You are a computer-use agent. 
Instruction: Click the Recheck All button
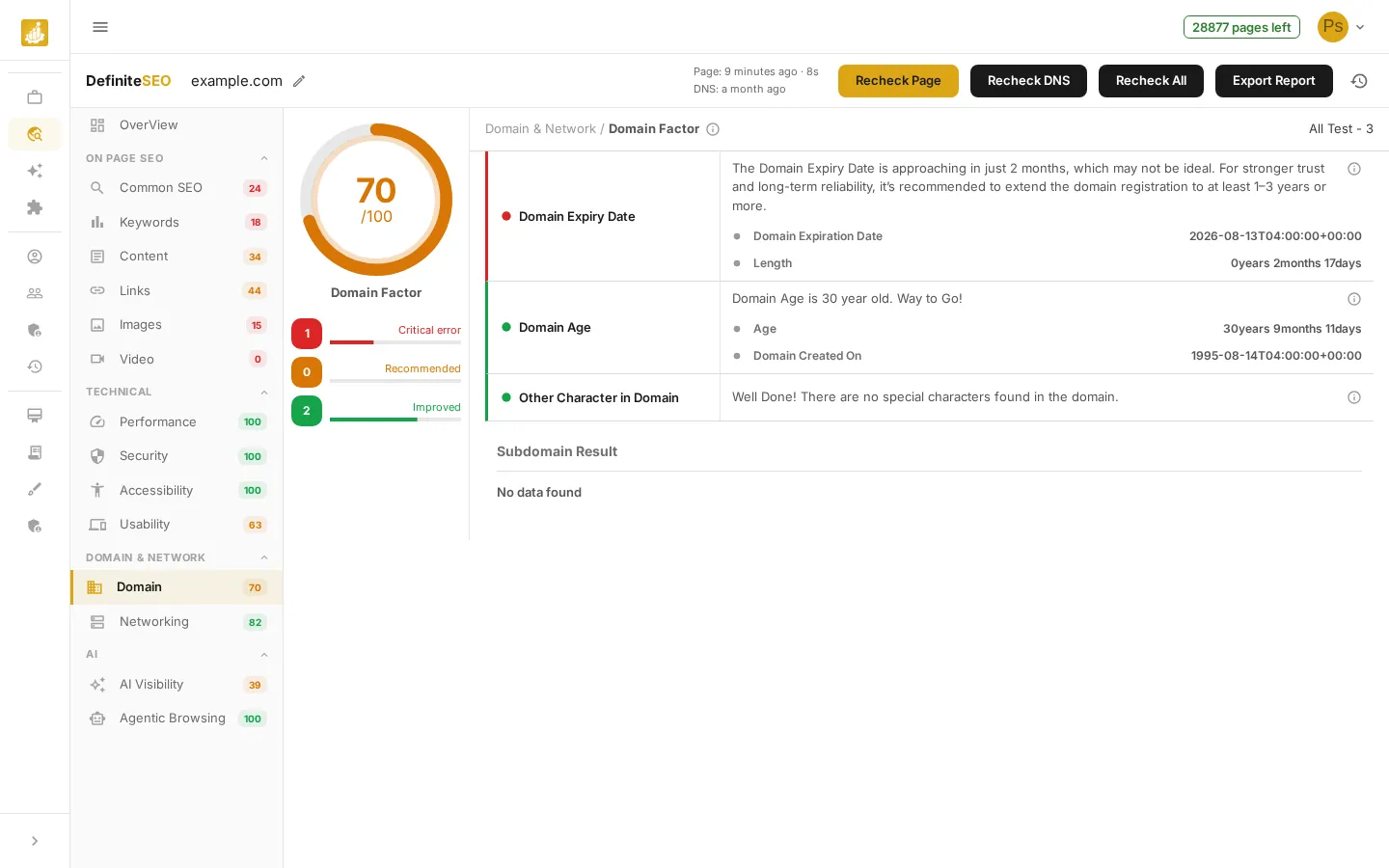coord(1151,81)
